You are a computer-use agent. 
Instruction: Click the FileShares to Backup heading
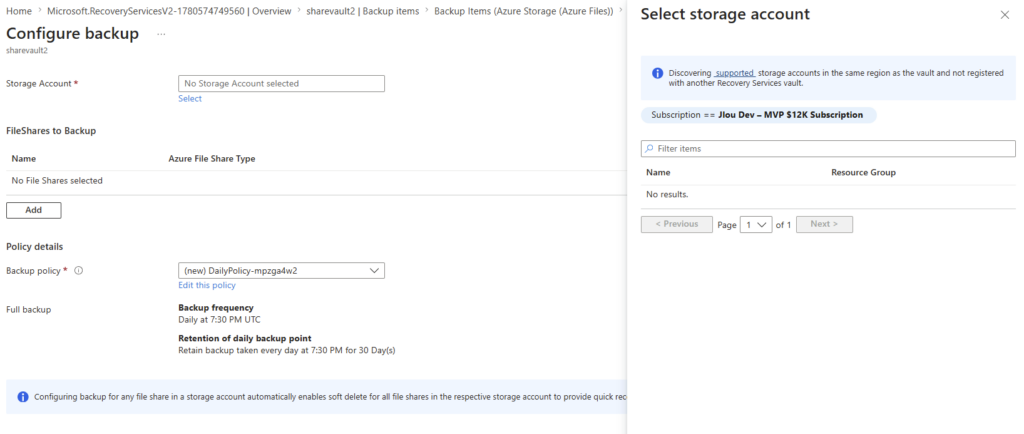click(51, 131)
